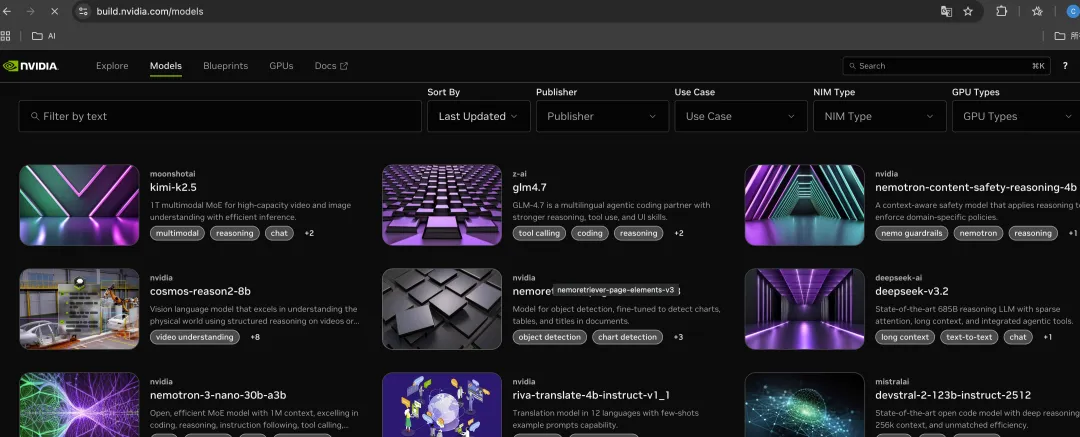Open the cosmos-reason2-8b model title
1080x437 pixels.
[200, 292]
